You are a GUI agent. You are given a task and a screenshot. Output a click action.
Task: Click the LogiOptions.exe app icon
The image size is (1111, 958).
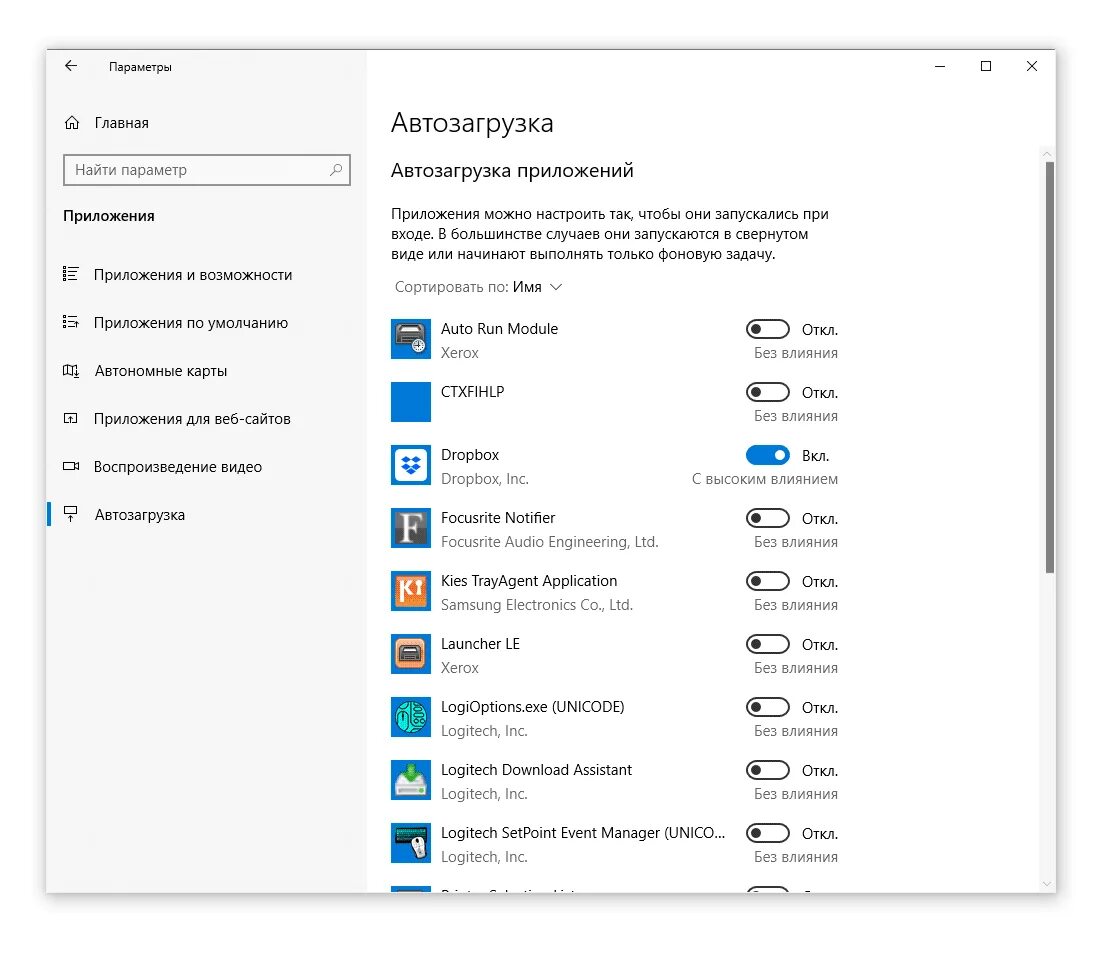[411, 717]
